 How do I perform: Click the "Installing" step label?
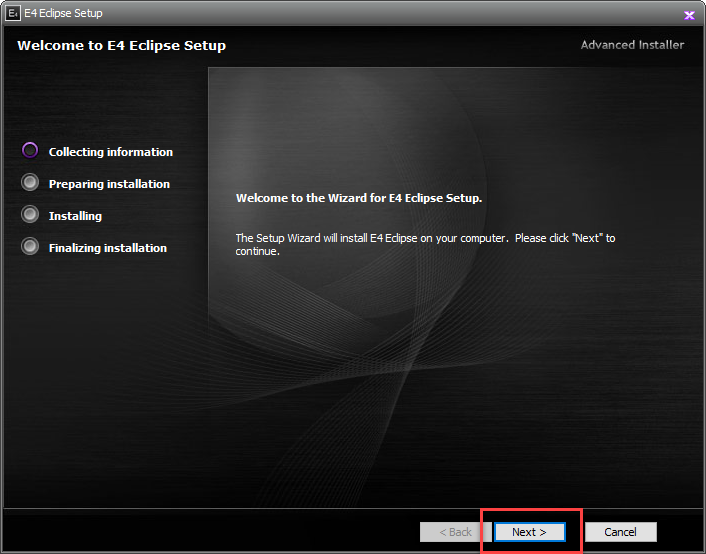(75, 216)
